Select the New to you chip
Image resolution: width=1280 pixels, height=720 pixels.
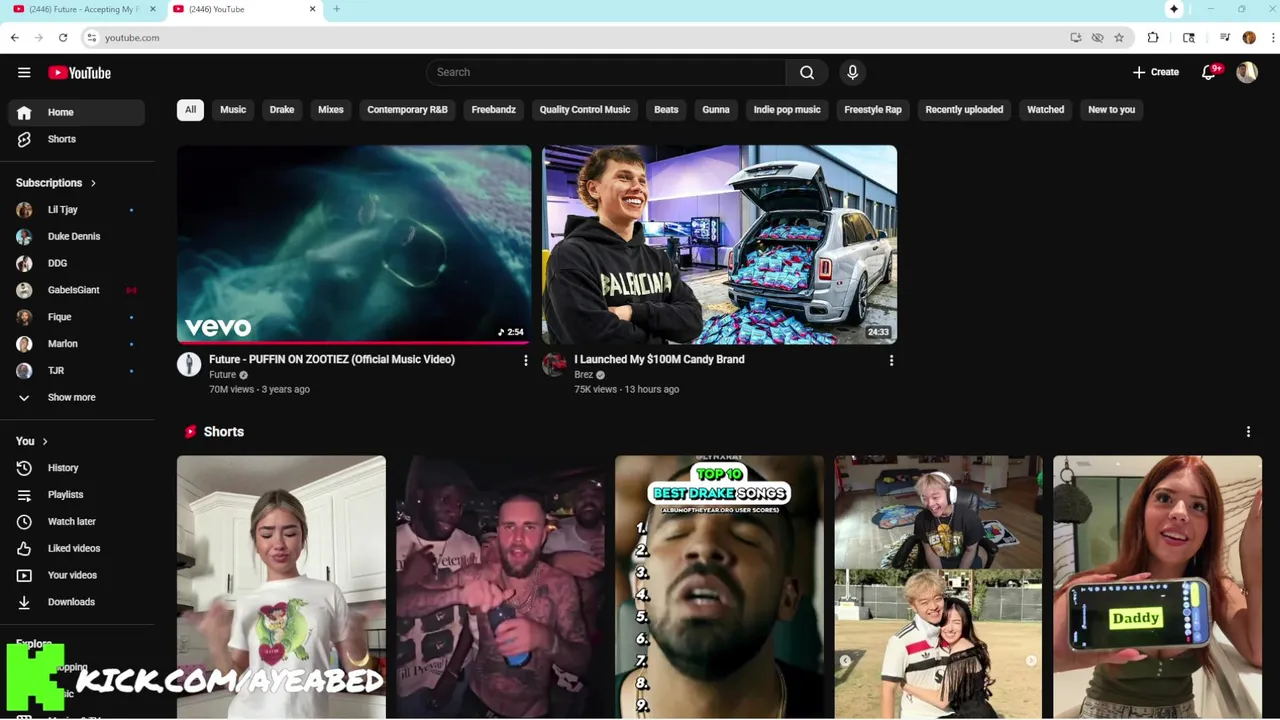[x=1112, y=110]
